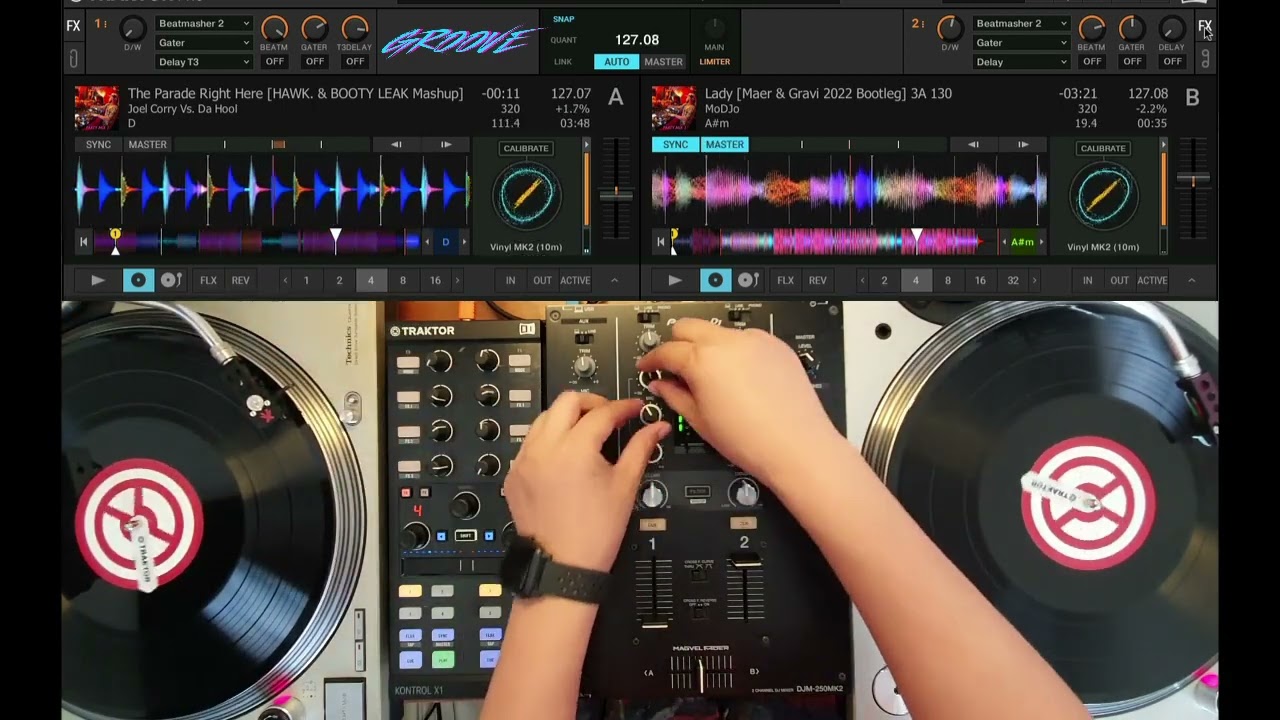The height and width of the screenshot is (720, 1280).
Task: Jump to track start on deck A
Action: [x=83, y=241]
